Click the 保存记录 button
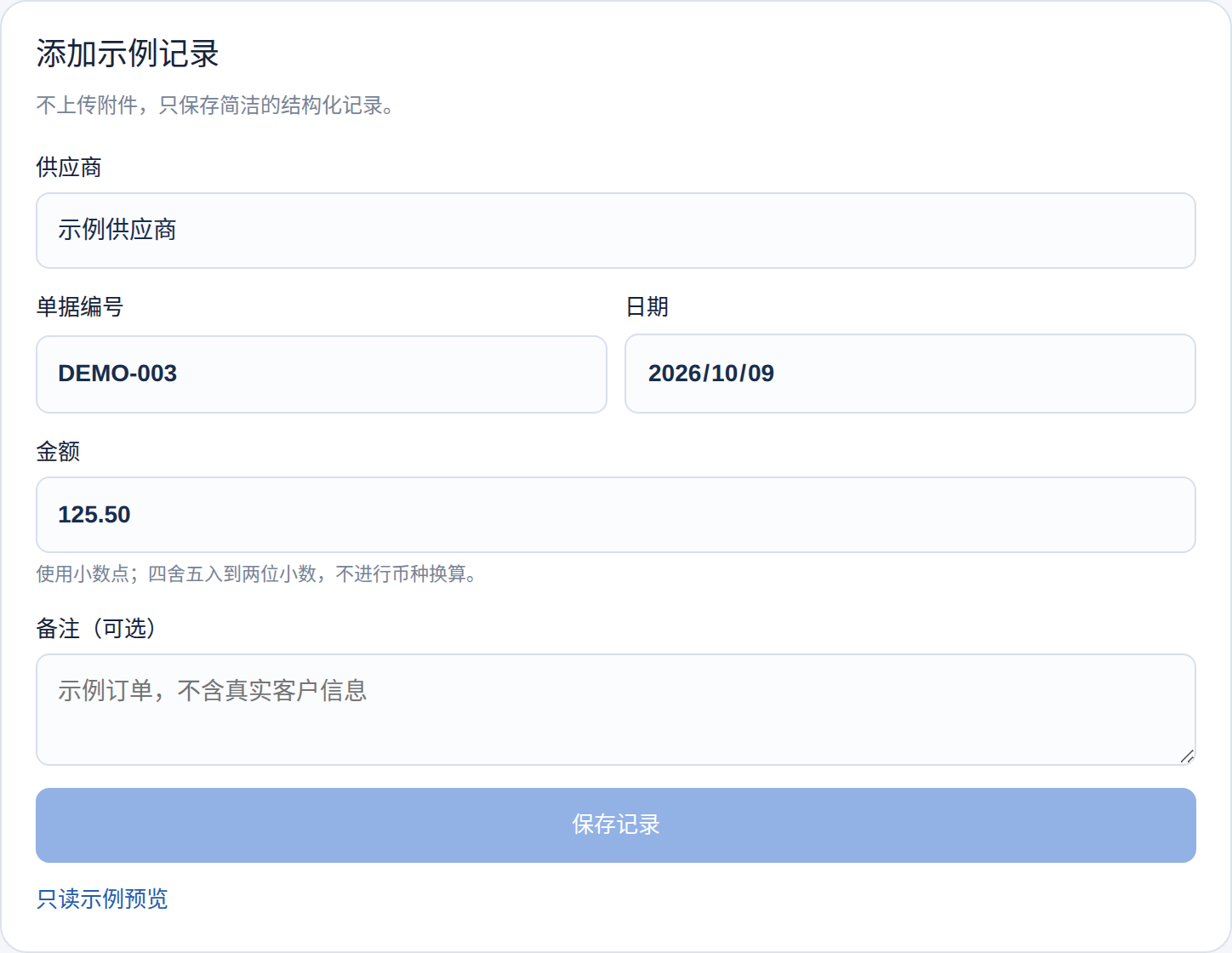This screenshot has height=953, width=1232. (x=616, y=825)
